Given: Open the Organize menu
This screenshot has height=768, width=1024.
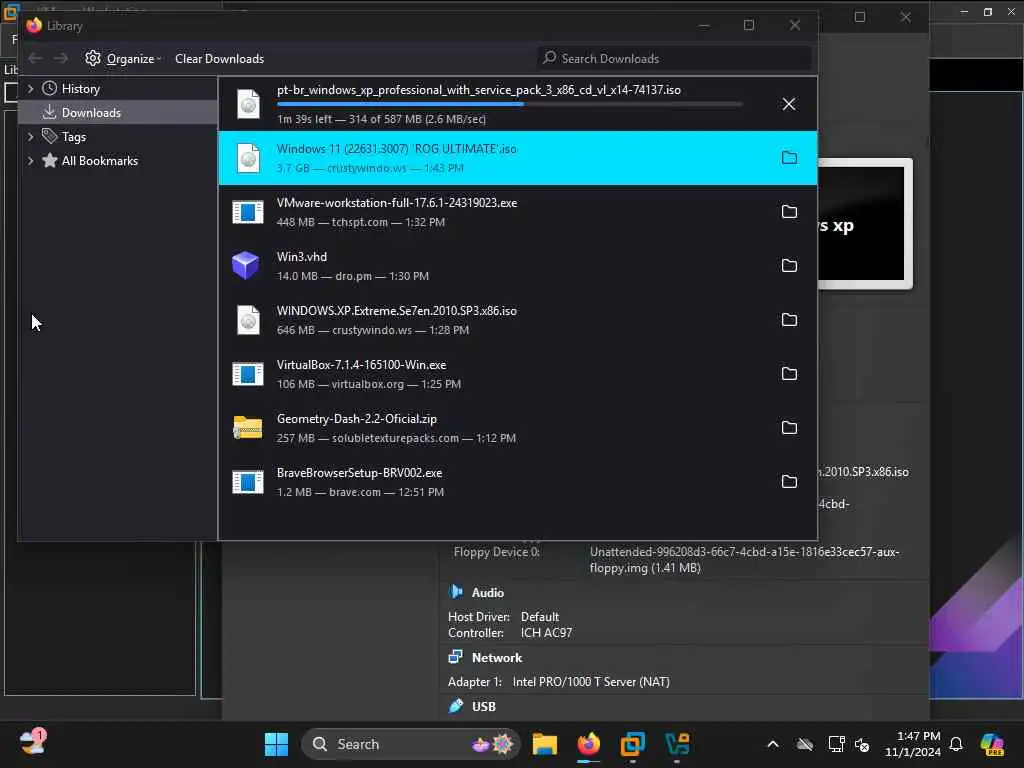Looking at the screenshot, I should (x=123, y=59).
